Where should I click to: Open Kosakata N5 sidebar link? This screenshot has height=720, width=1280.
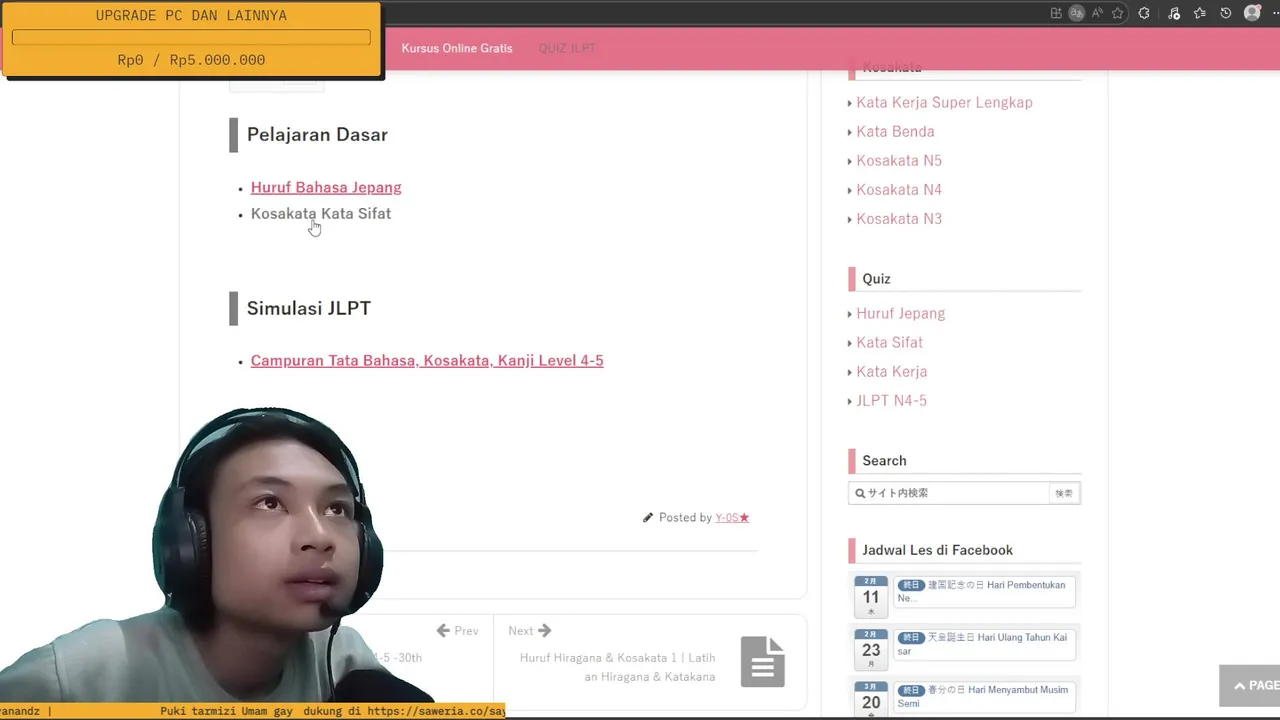pos(899,160)
